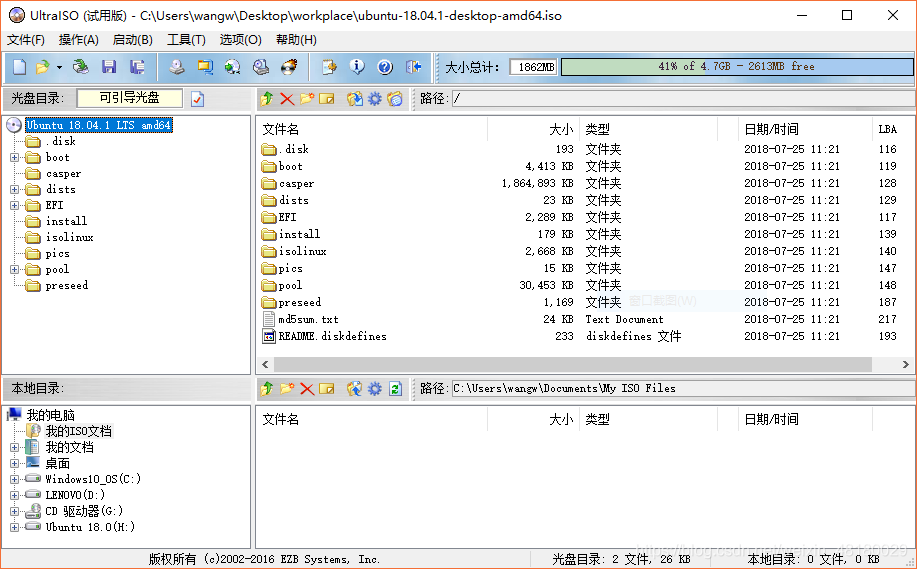Select README.diskdefines in the file list

[332, 336]
